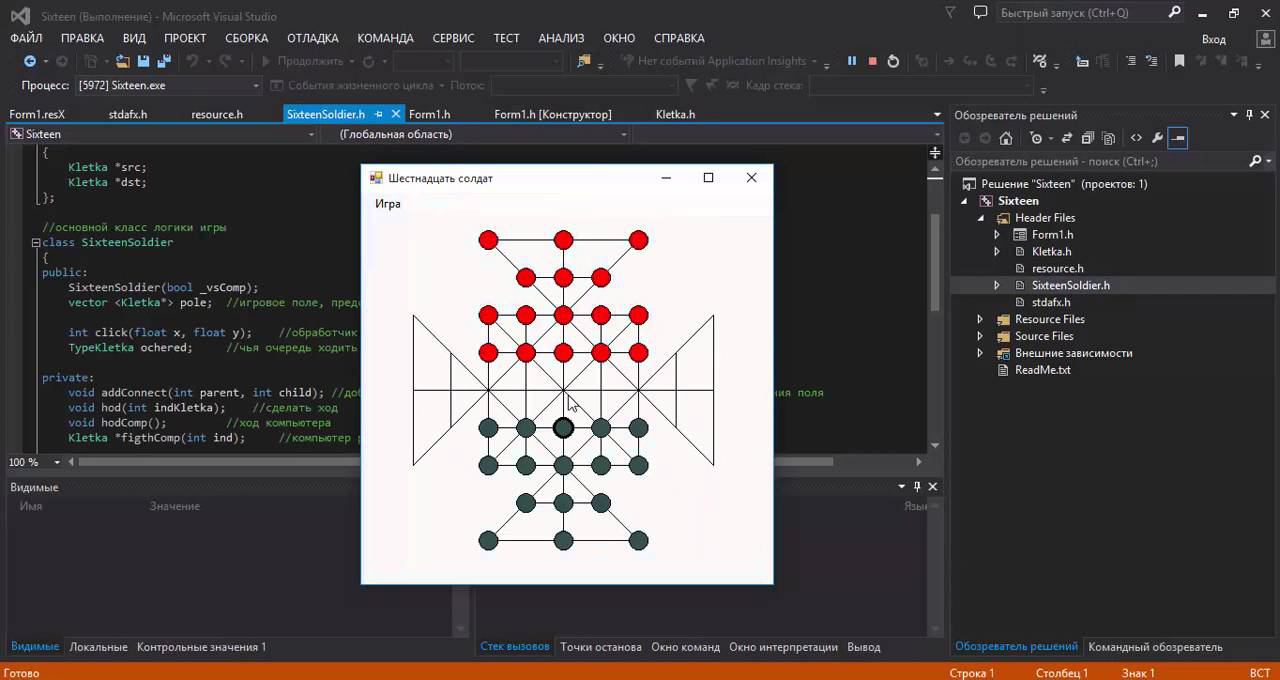Toggle the Preview Selected Items button
Screen dimensions: 1280x680
[1179, 138]
